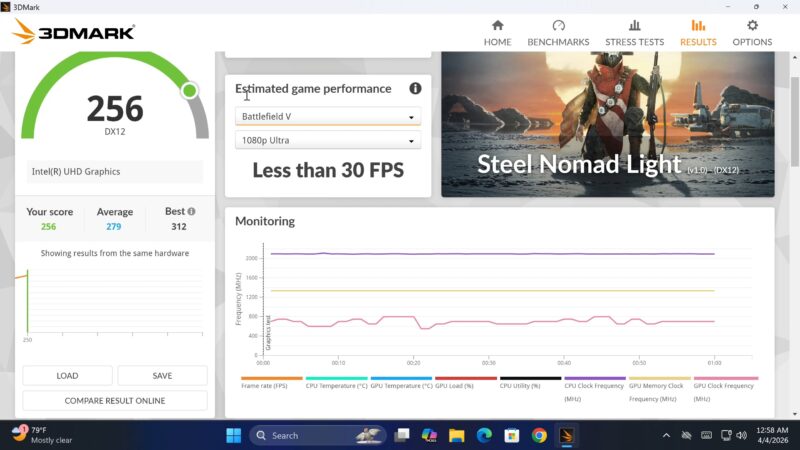Open Task View from taskbar

(x=402, y=435)
